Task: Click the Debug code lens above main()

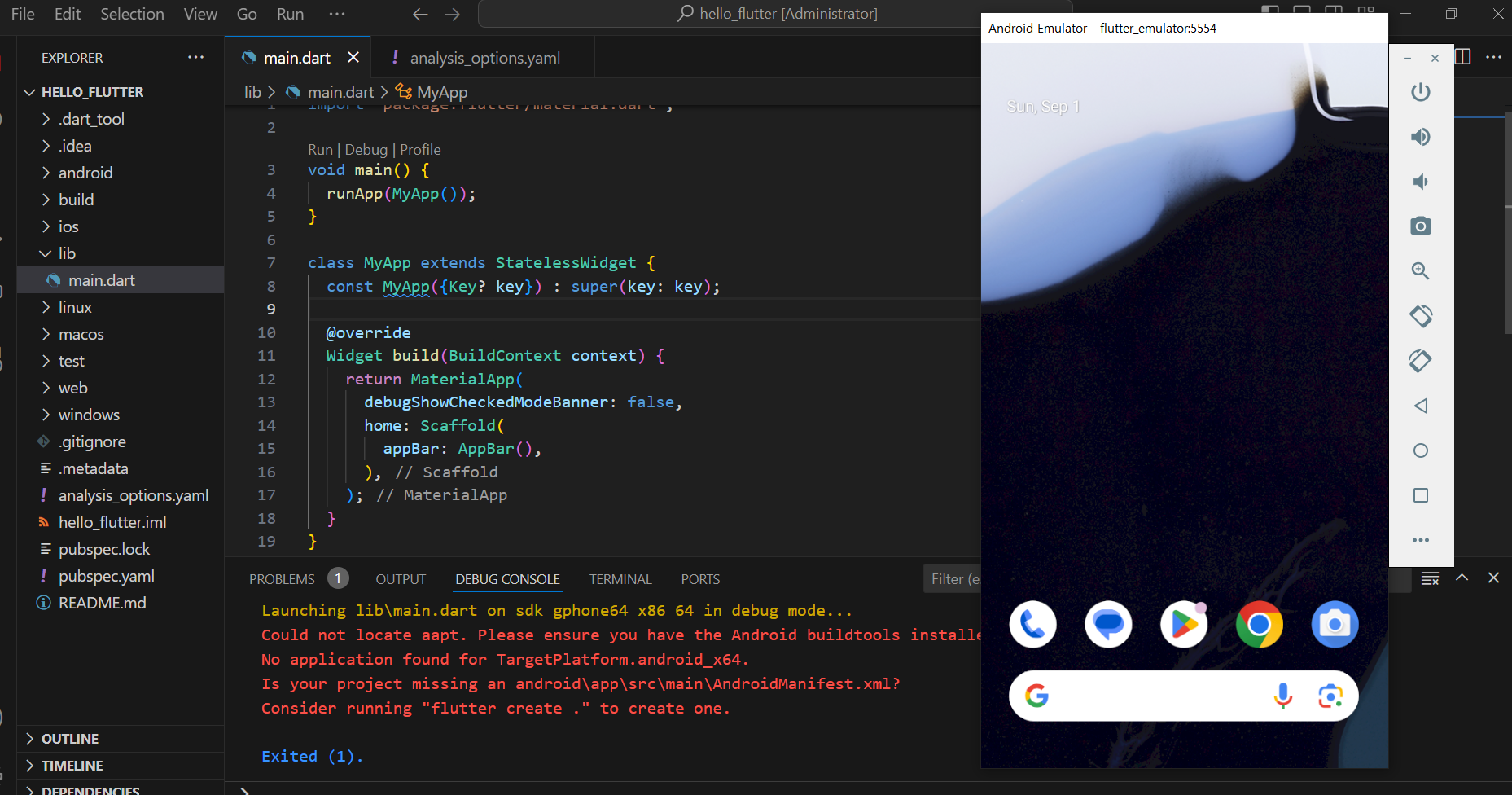Action: click(x=366, y=150)
